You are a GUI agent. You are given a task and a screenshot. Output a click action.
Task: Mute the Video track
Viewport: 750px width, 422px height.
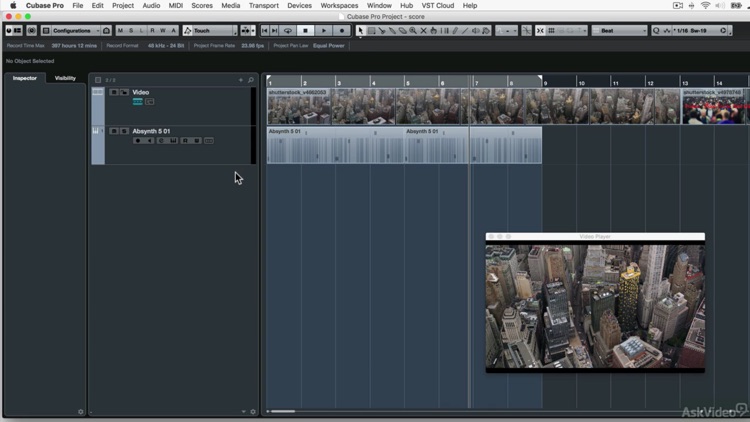click(114, 92)
